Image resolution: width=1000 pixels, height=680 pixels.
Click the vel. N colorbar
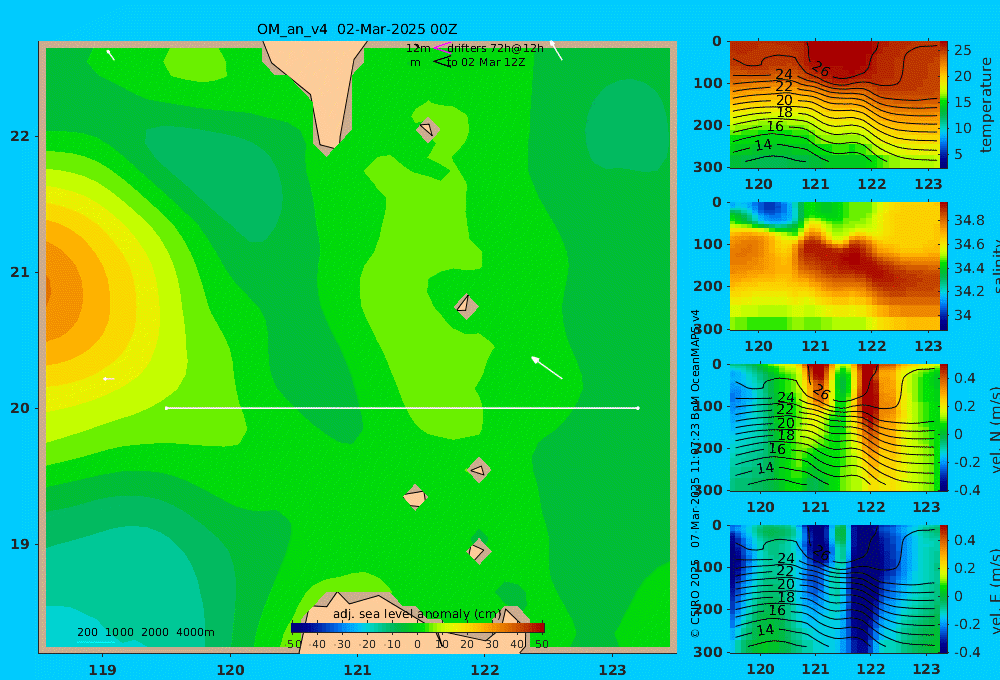click(944, 427)
